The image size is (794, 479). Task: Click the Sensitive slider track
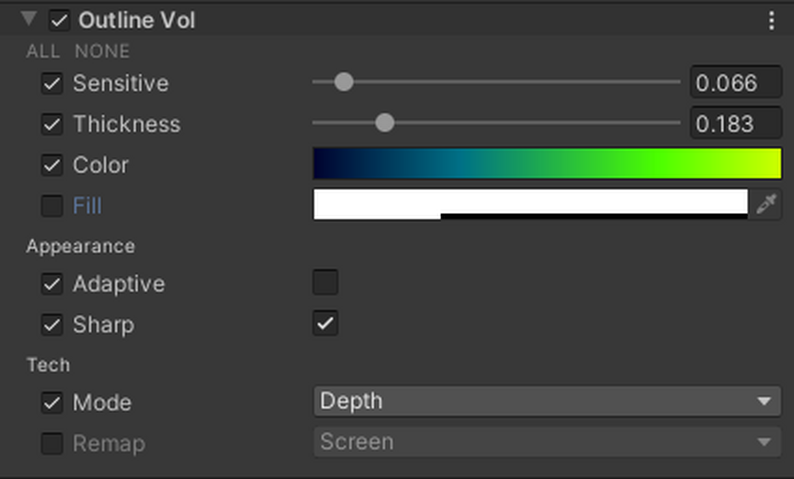coord(520,82)
